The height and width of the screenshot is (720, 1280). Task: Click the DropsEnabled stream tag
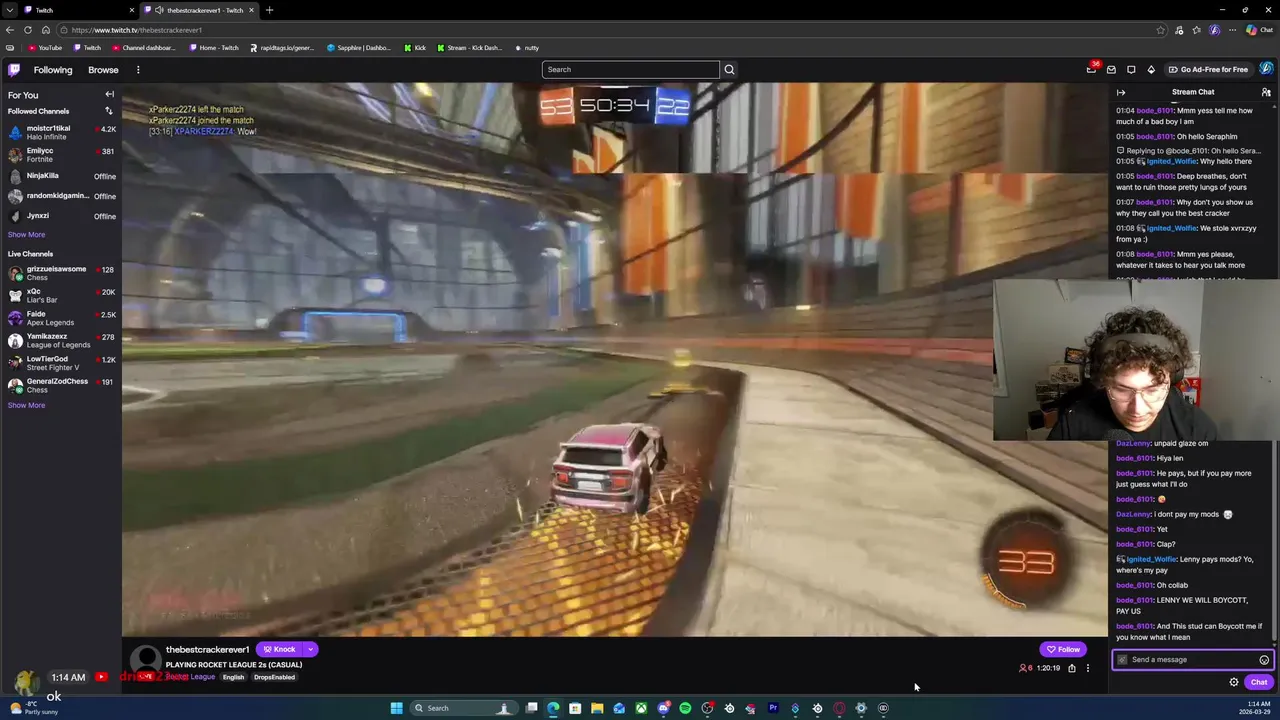[274, 677]
